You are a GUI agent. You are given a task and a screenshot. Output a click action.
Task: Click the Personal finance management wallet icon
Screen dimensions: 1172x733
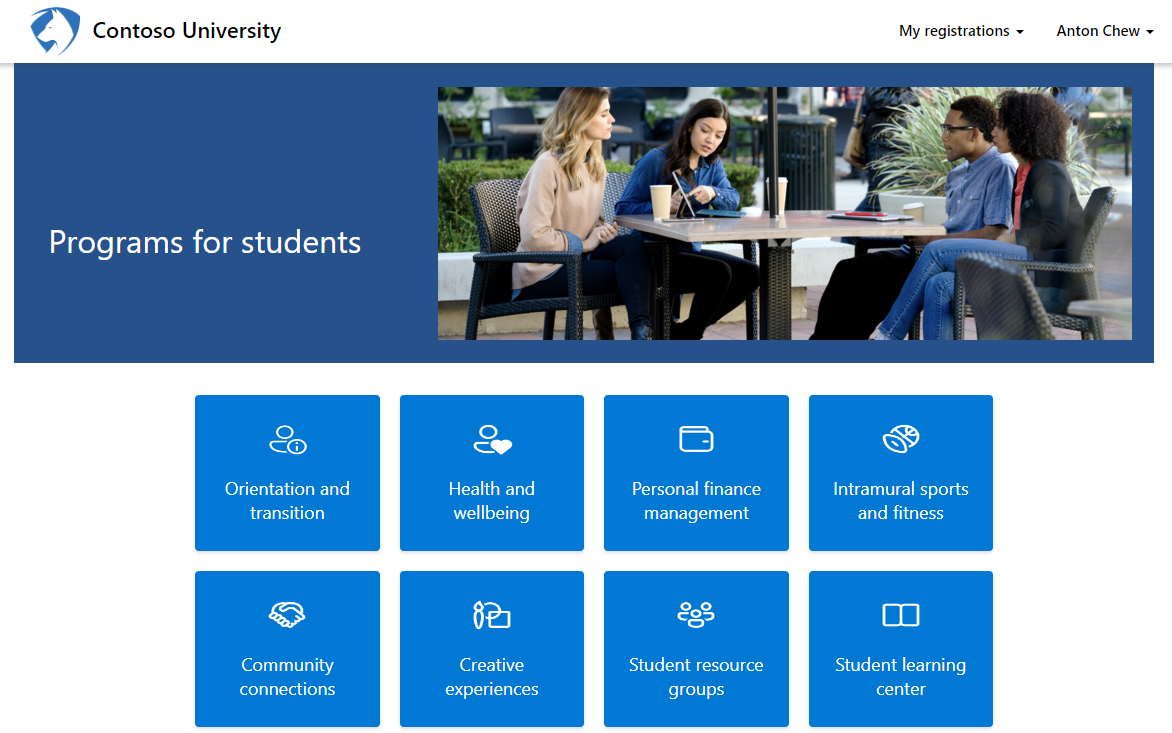pos(696,438)
